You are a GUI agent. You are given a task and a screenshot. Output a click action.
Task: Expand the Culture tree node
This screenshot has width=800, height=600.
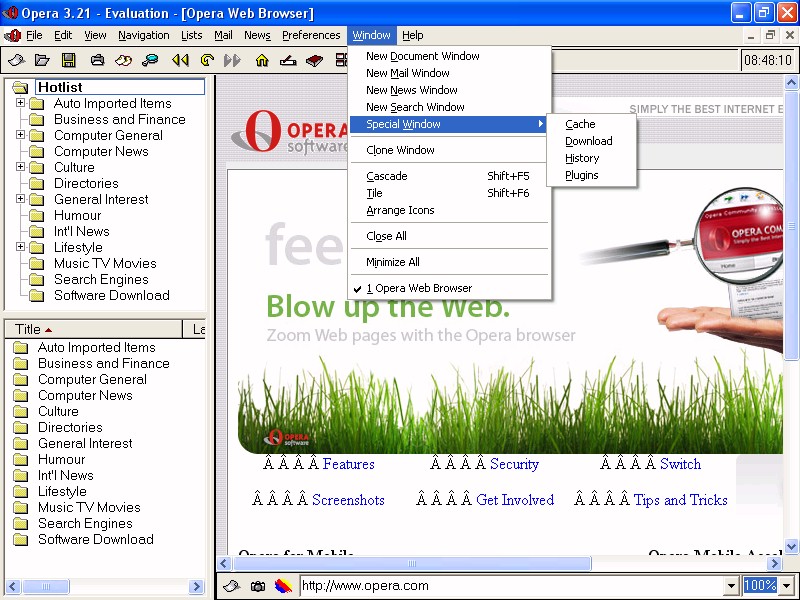tap(20, 166)
